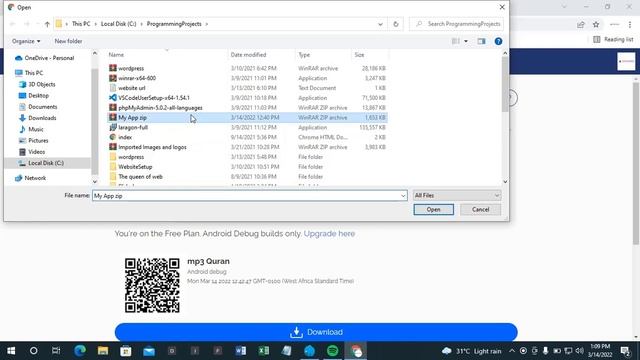Viewport: 640px width, 360px height.
Task: Open Excel from taskbar
Action: click(x=264, y=351)
